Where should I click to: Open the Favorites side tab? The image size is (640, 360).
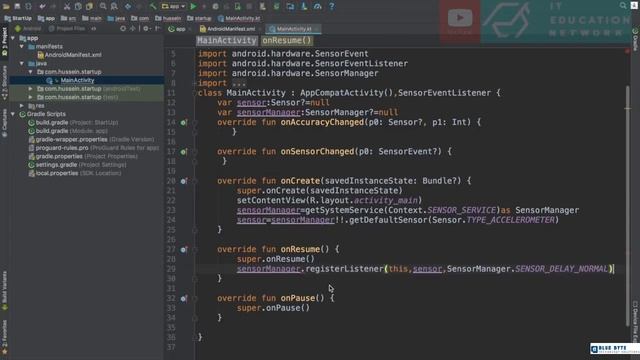pos(4,337)
